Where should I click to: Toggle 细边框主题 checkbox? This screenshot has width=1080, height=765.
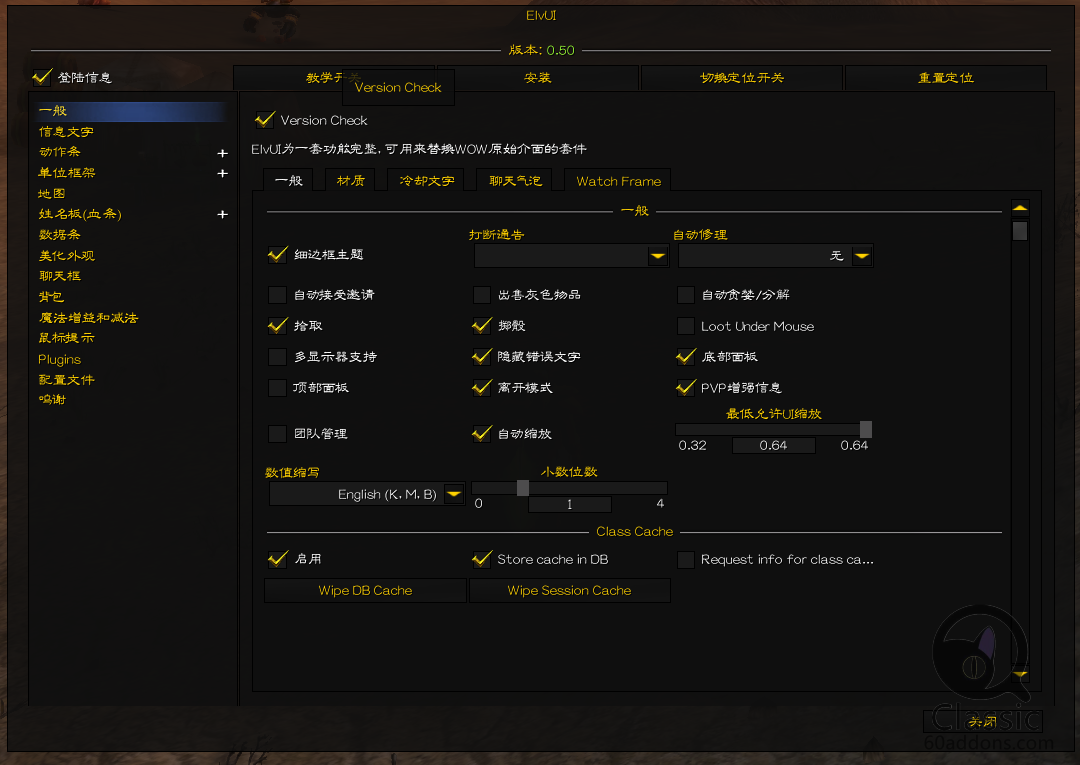[x=278, y=255]
